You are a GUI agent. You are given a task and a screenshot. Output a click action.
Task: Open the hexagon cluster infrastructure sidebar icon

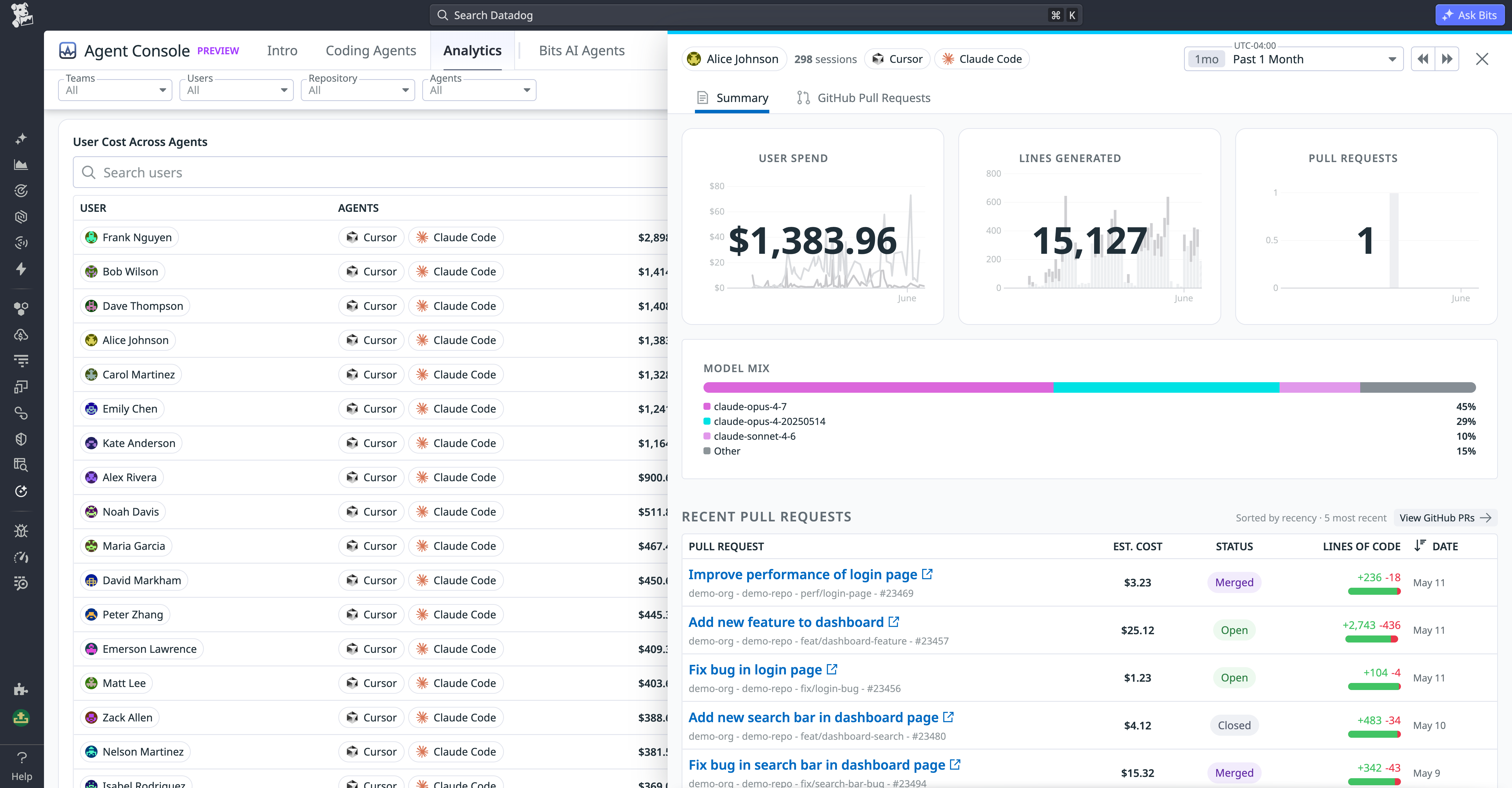click(x=21, y=309)
